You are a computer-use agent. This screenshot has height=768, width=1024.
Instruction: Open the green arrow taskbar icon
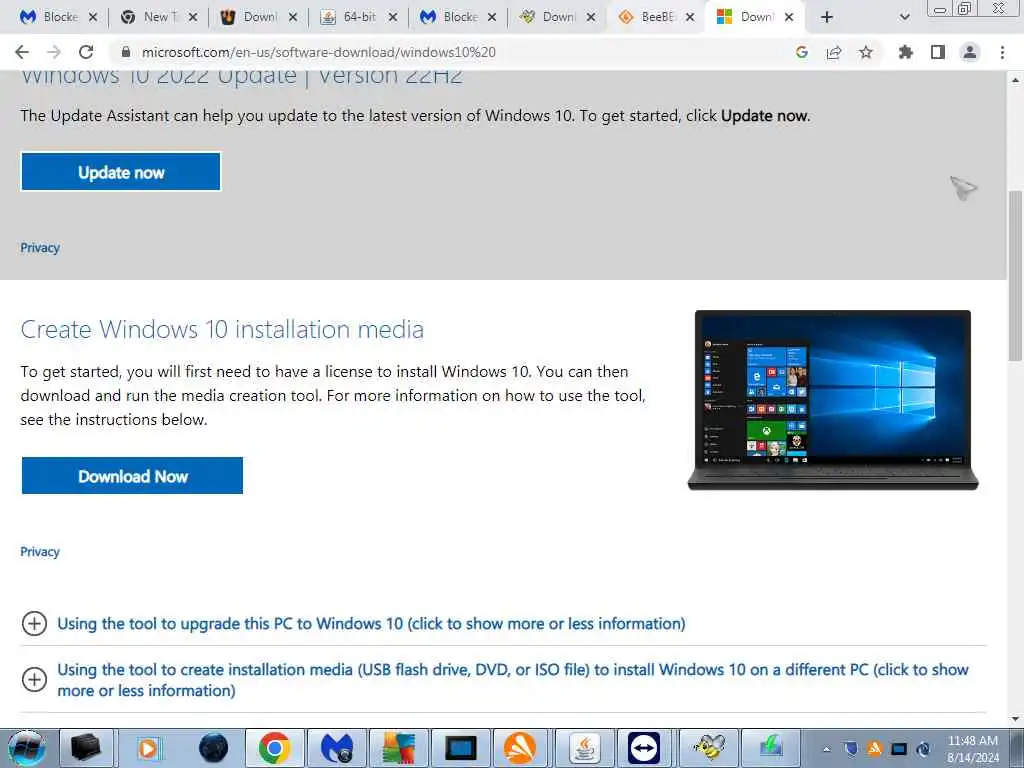tap(771, 748)
